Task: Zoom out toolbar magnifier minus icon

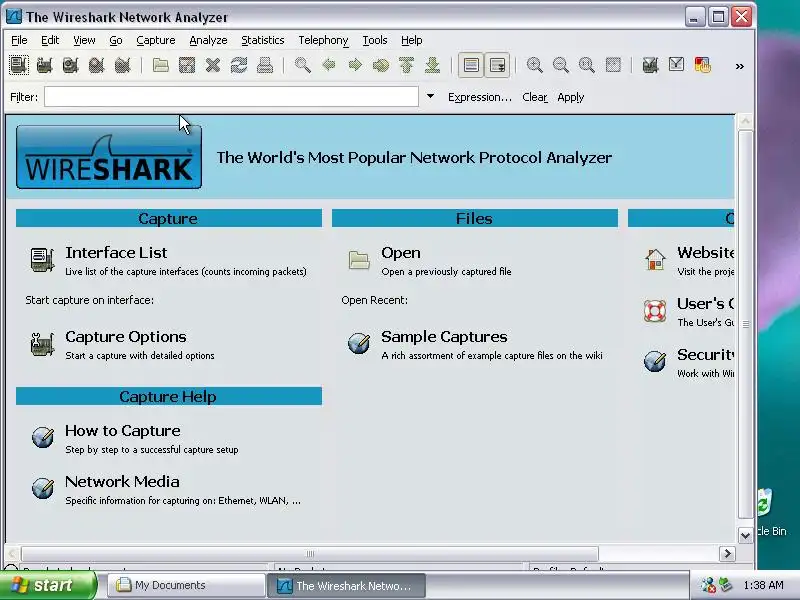Action: [561, 65]
